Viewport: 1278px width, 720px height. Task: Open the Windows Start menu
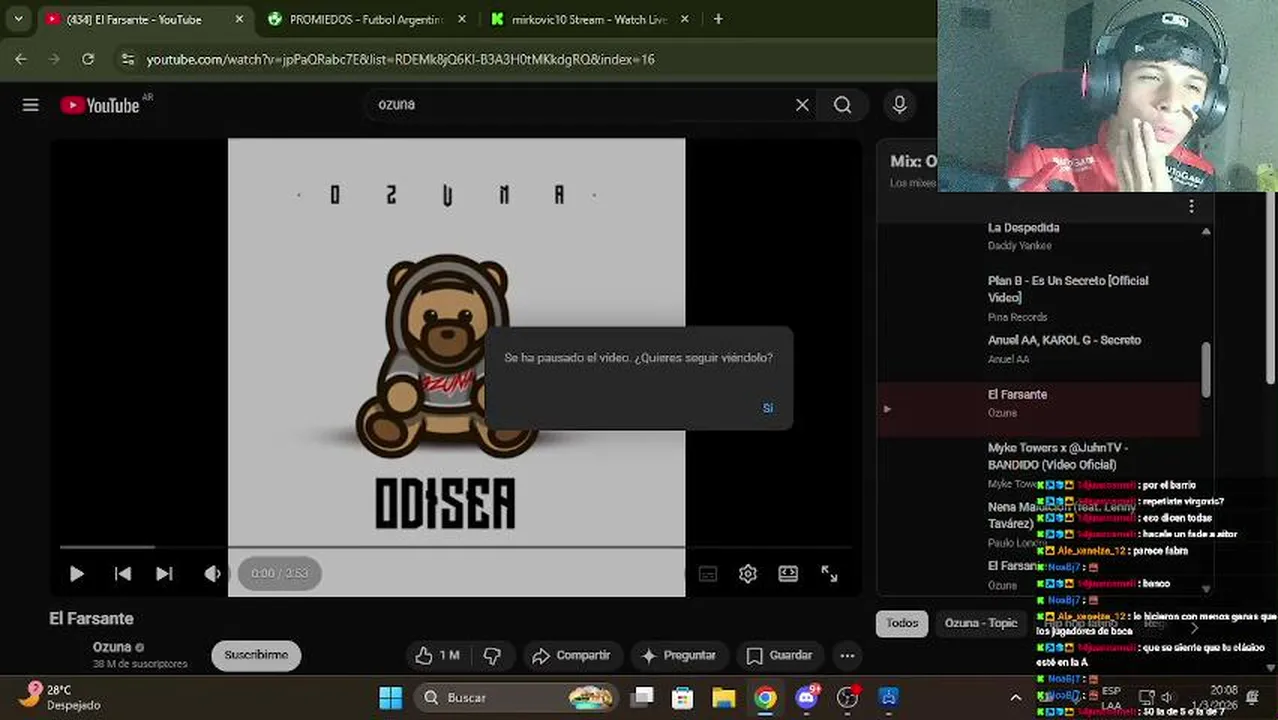tap(391, 697)
